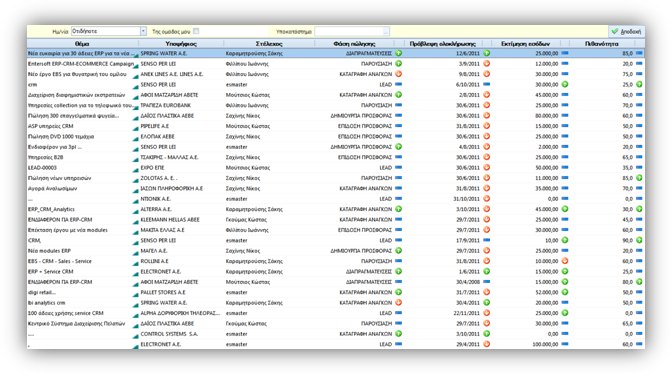Click the green phase icon in CONTROL SYSTEMS S.A. row
The width and height of the screenshot is (671, 373).
(x=398, y=334)
